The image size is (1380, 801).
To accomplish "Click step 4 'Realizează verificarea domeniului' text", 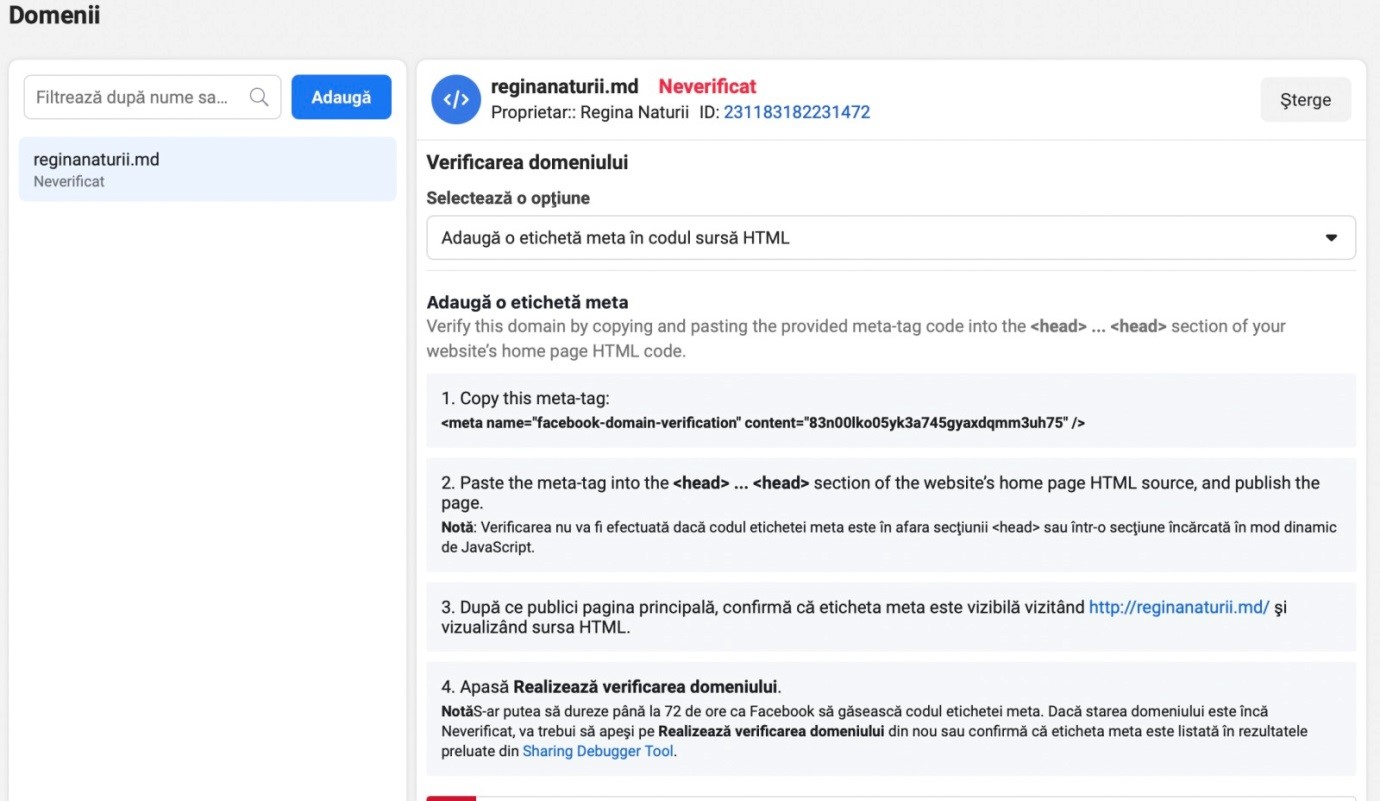I will pos(645,687).
